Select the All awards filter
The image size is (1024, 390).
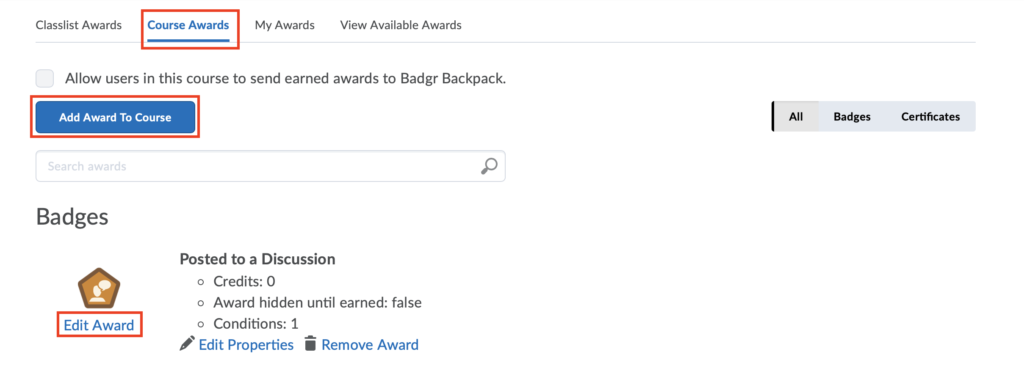click(x=795, y=117)
